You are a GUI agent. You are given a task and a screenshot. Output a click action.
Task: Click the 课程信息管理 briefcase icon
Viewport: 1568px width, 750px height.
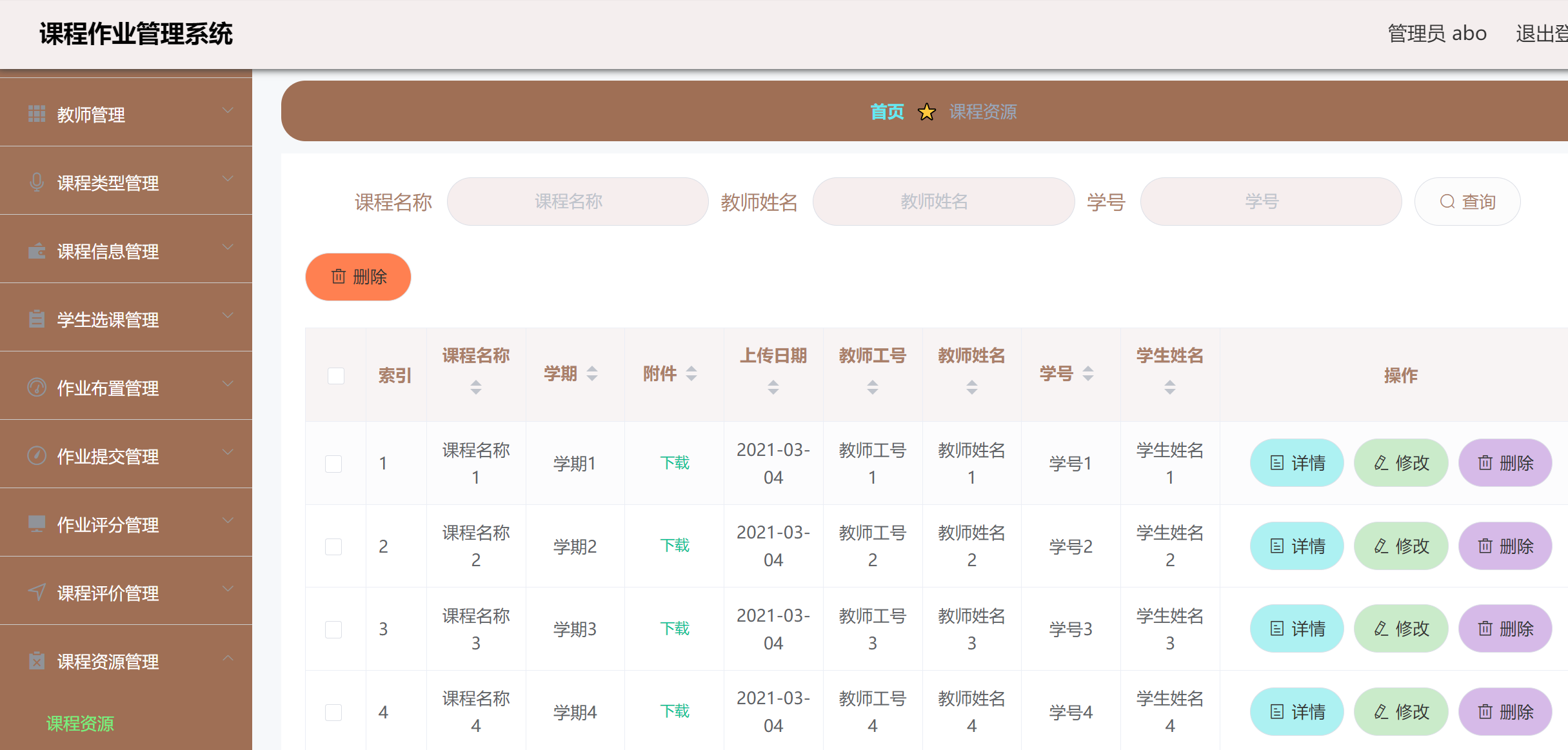[x=37, y=249]
